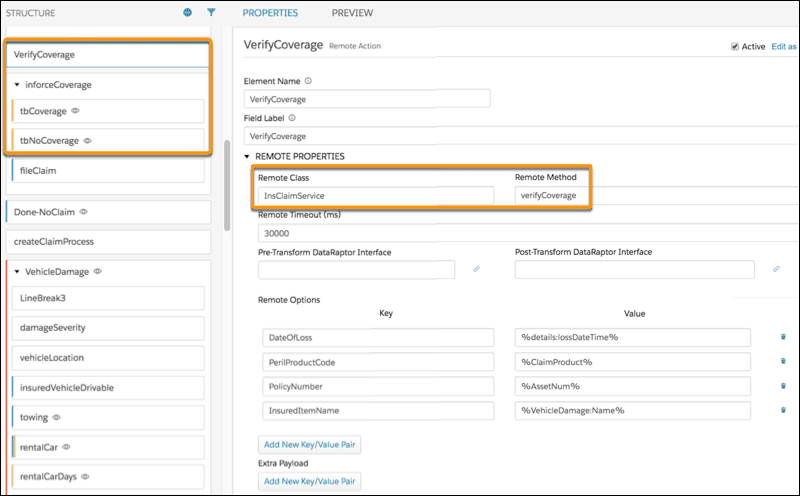Click the PolicyNumber key field
Image resolution: width=800 pixels, height=496 pixels.
pyautogui.click(x=378, y=386)
